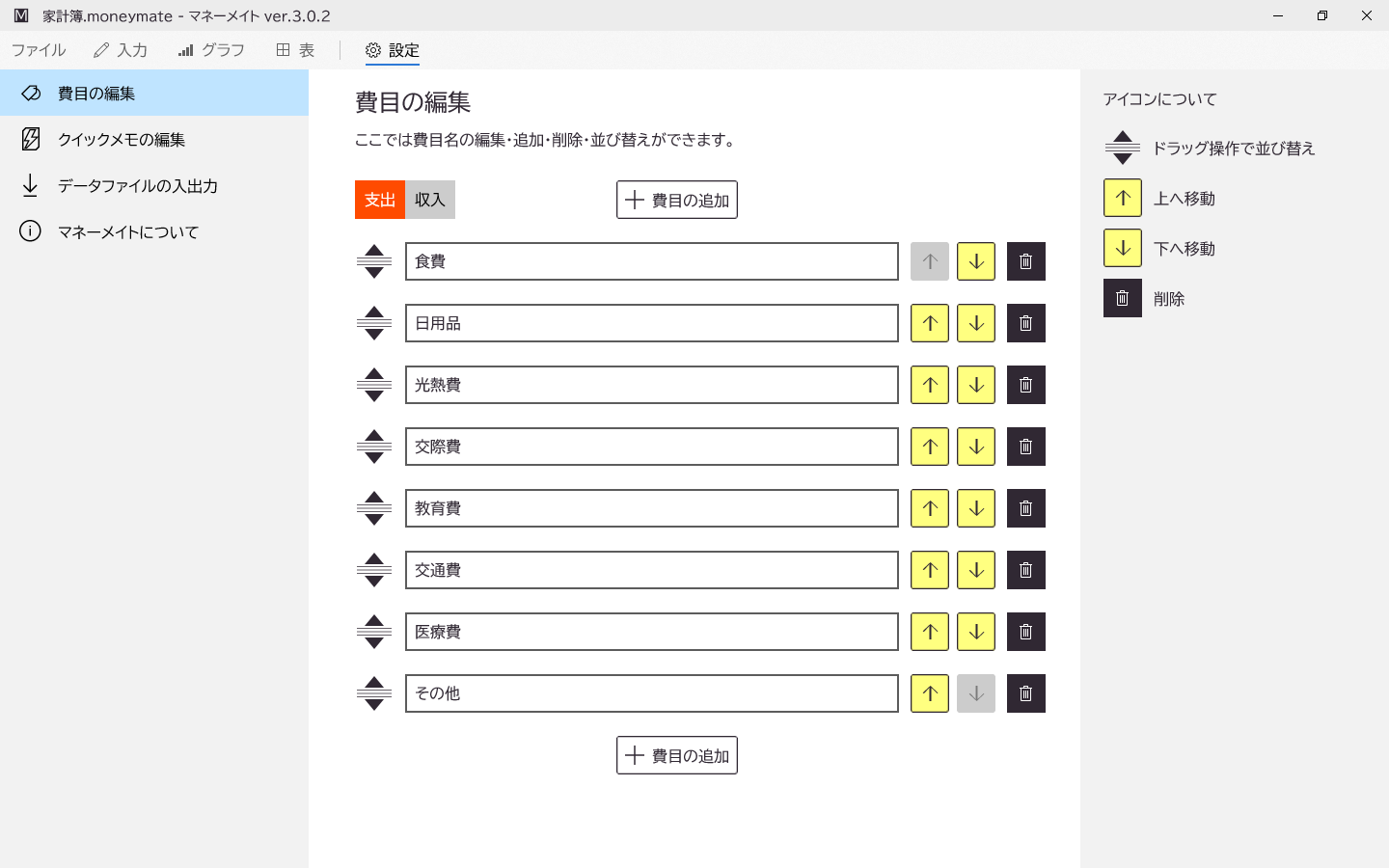1389x868 pixels.
Task: Delete the 食費 category with trash icon
Action: point(1025,261)
